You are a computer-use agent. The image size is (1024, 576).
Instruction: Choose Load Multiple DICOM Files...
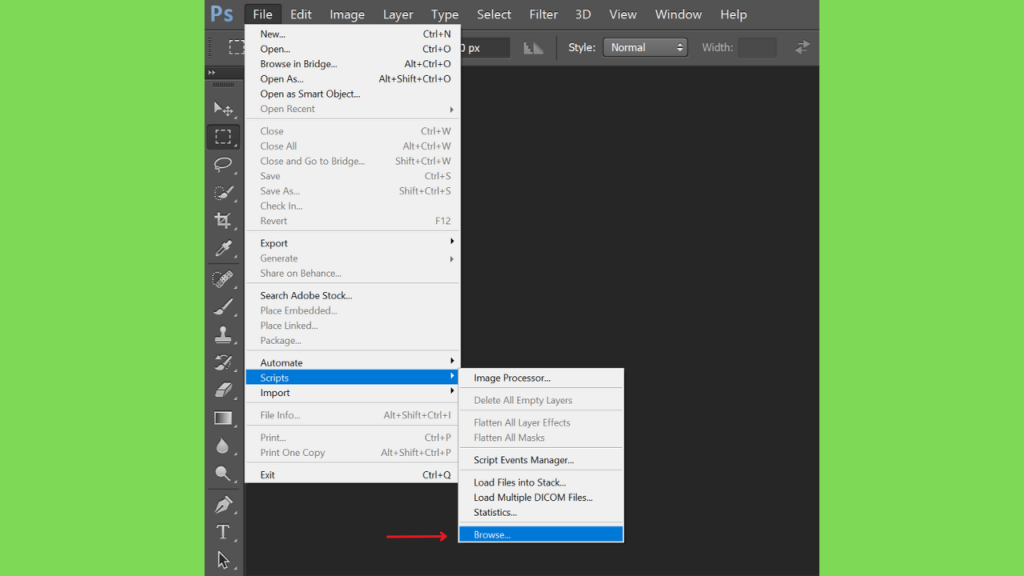tap(541, 498)
